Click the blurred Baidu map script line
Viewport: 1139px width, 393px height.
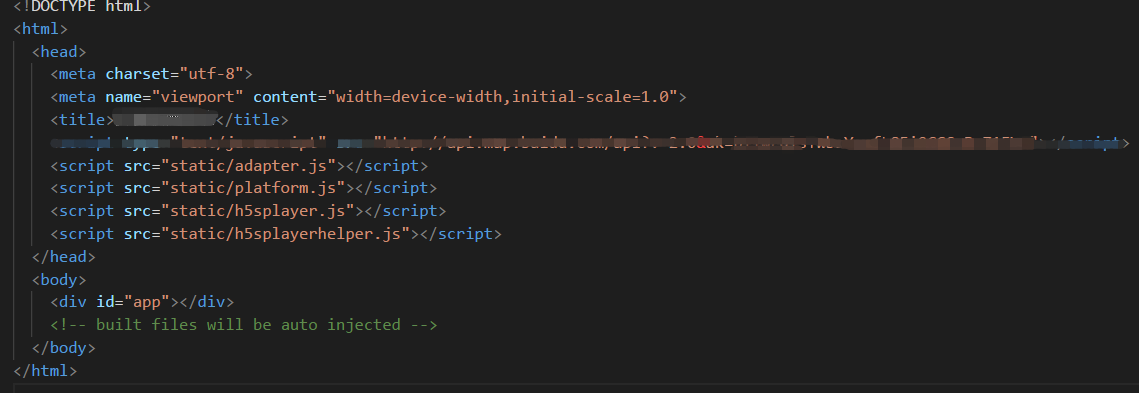pyautogui.click(x=590, y=142)
